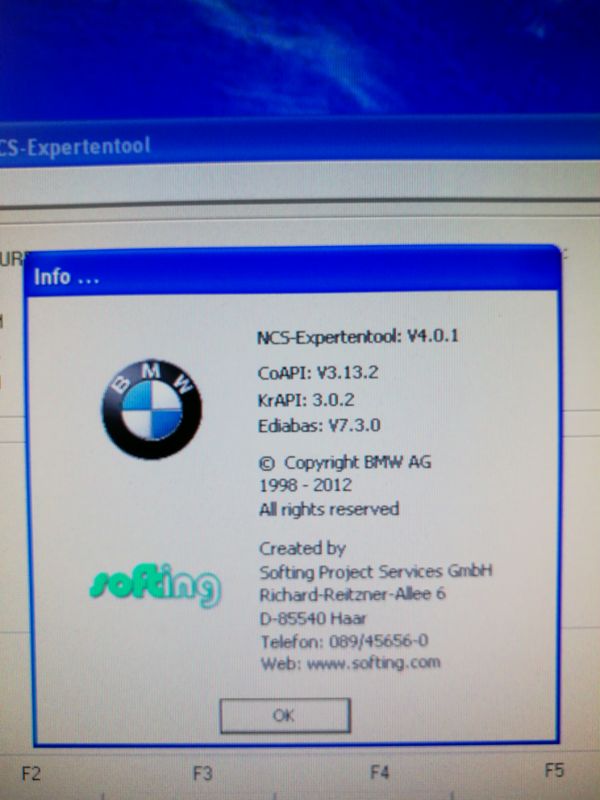Click the Telefon 089/45656-0 line
This screenshot has width=600, height=800.
pos(344,640)
